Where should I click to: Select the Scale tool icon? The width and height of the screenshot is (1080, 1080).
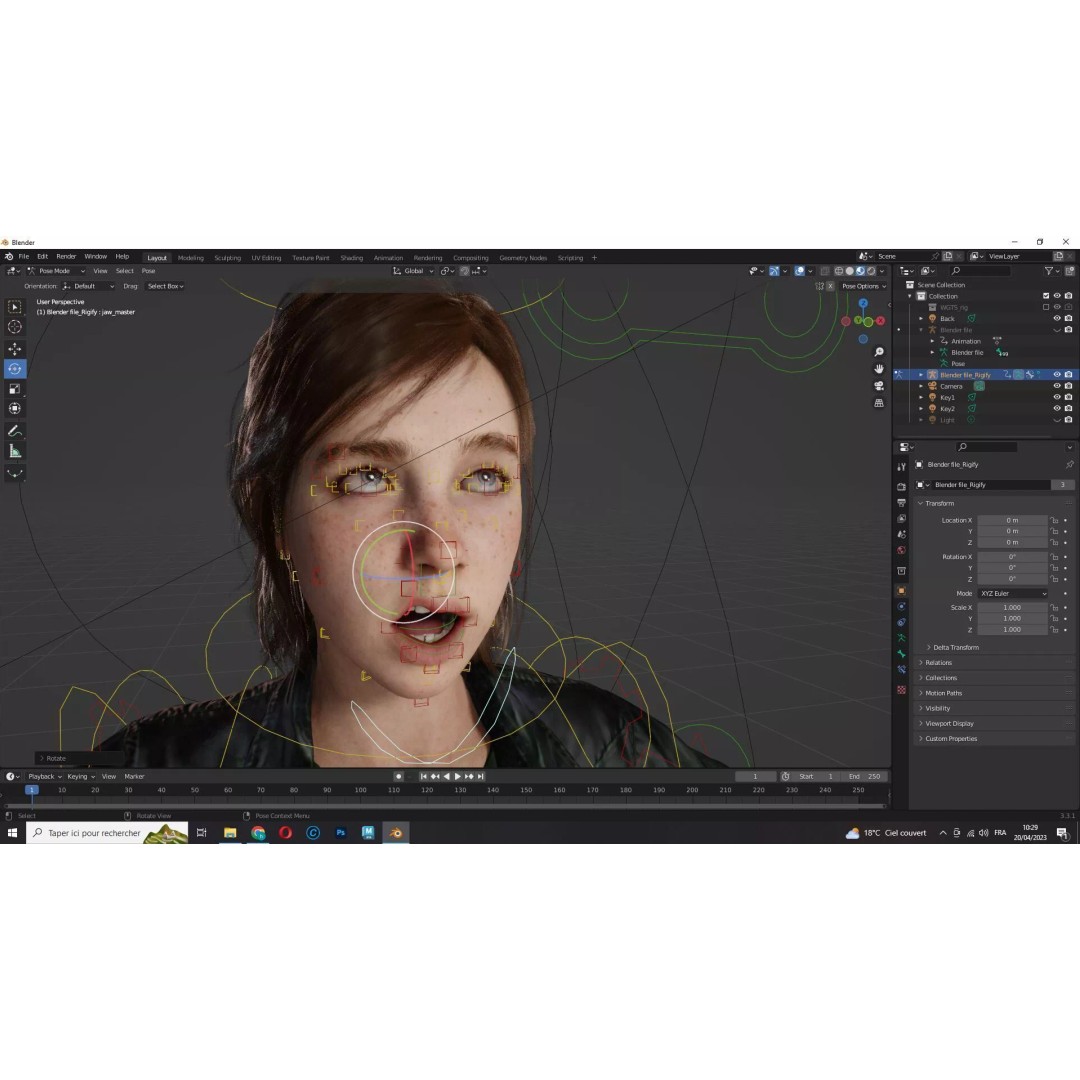14,388
